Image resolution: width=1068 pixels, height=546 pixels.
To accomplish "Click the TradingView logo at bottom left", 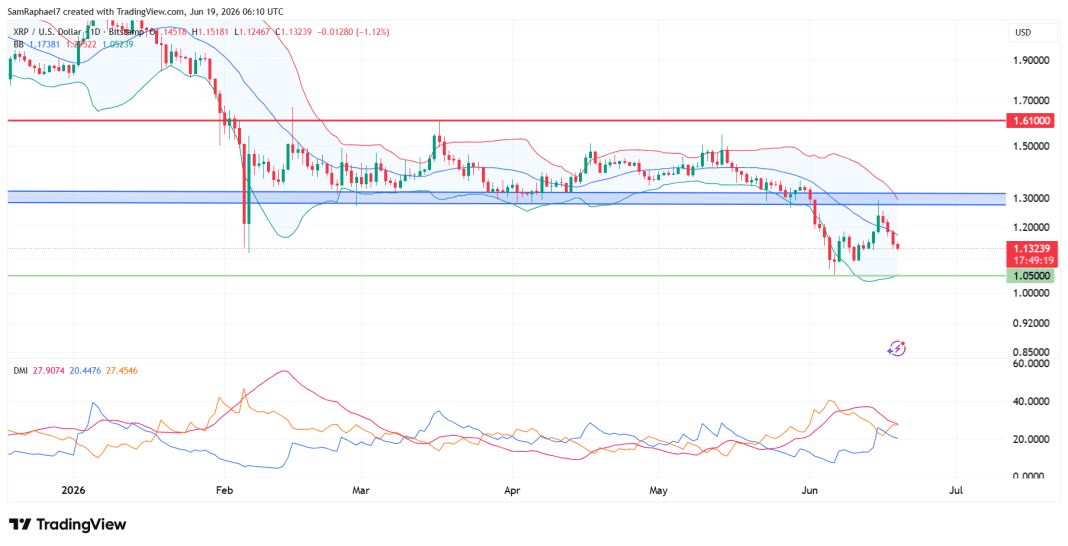I will pyautogui.click(x=68, y=524).
